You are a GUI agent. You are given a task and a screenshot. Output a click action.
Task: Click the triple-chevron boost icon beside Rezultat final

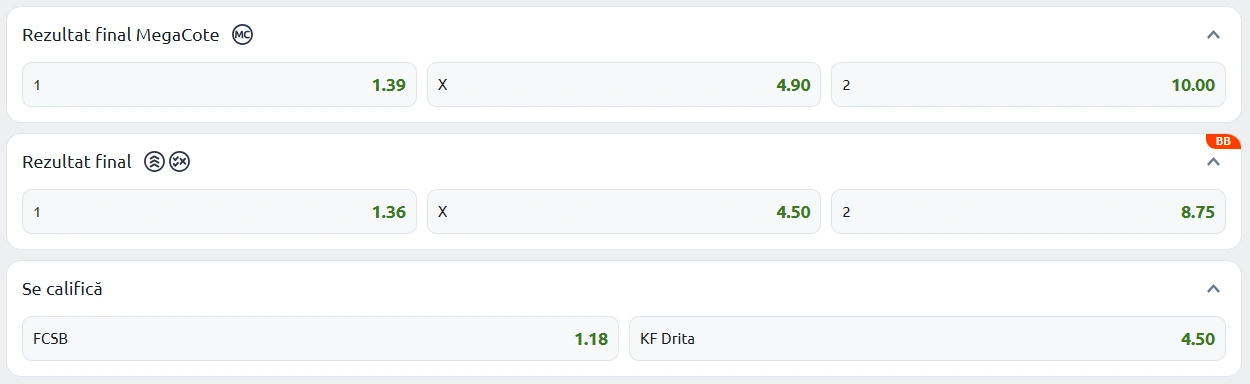[x=154, y=162]
